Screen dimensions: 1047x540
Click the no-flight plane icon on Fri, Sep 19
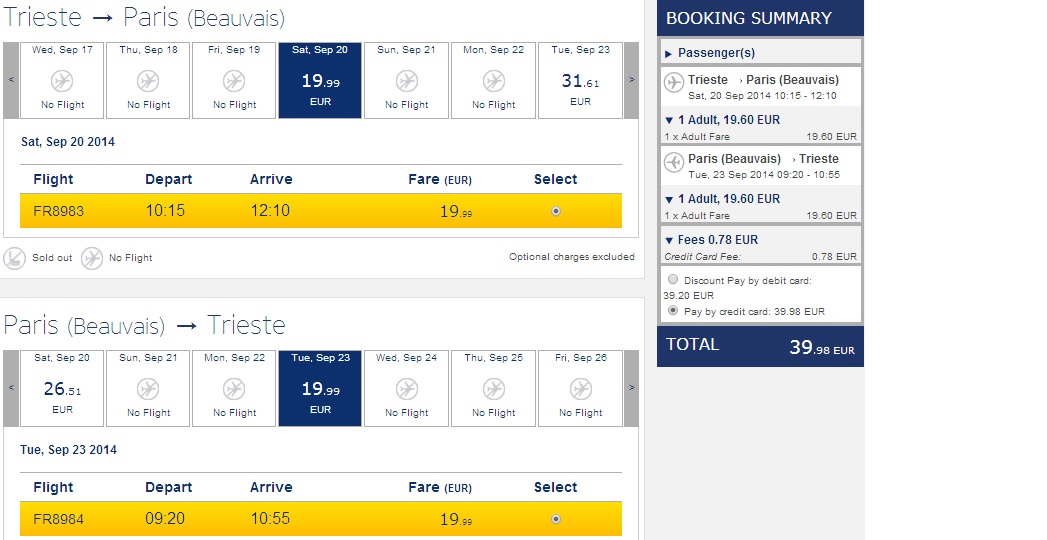(234, 81)
